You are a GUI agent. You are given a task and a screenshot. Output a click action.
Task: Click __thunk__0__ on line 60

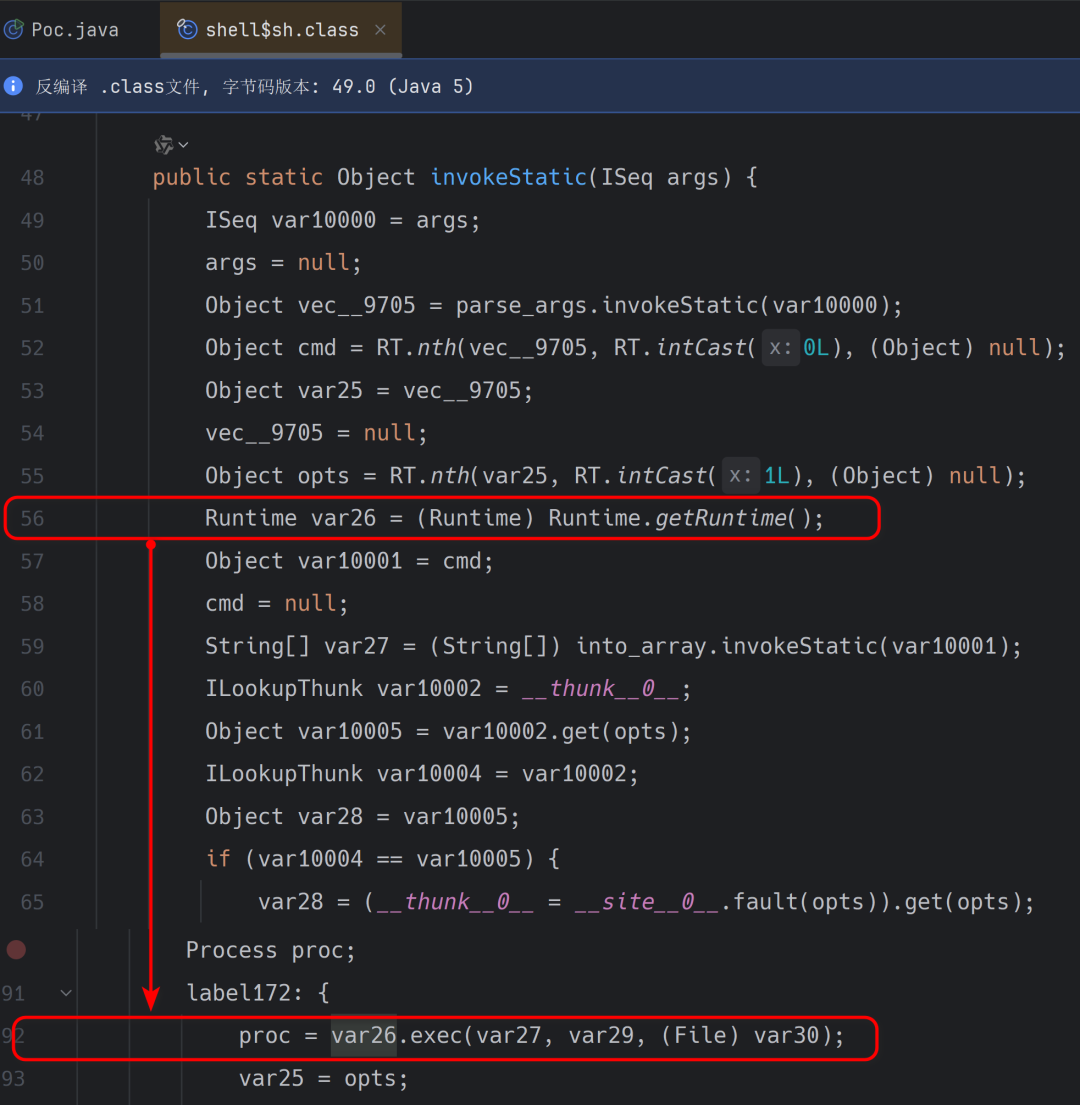pyautogui.click(x=600, y=689)
